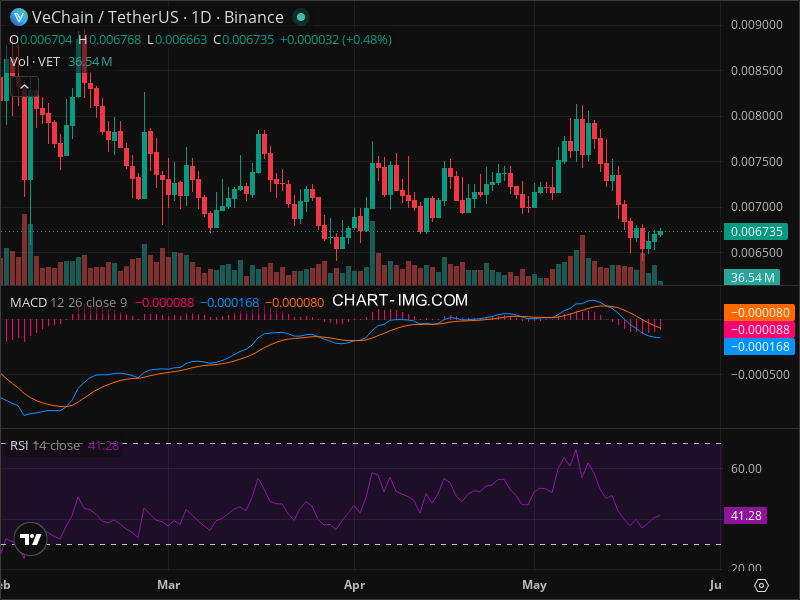
Task: Click the green market status dot
Action: [301, 17]
